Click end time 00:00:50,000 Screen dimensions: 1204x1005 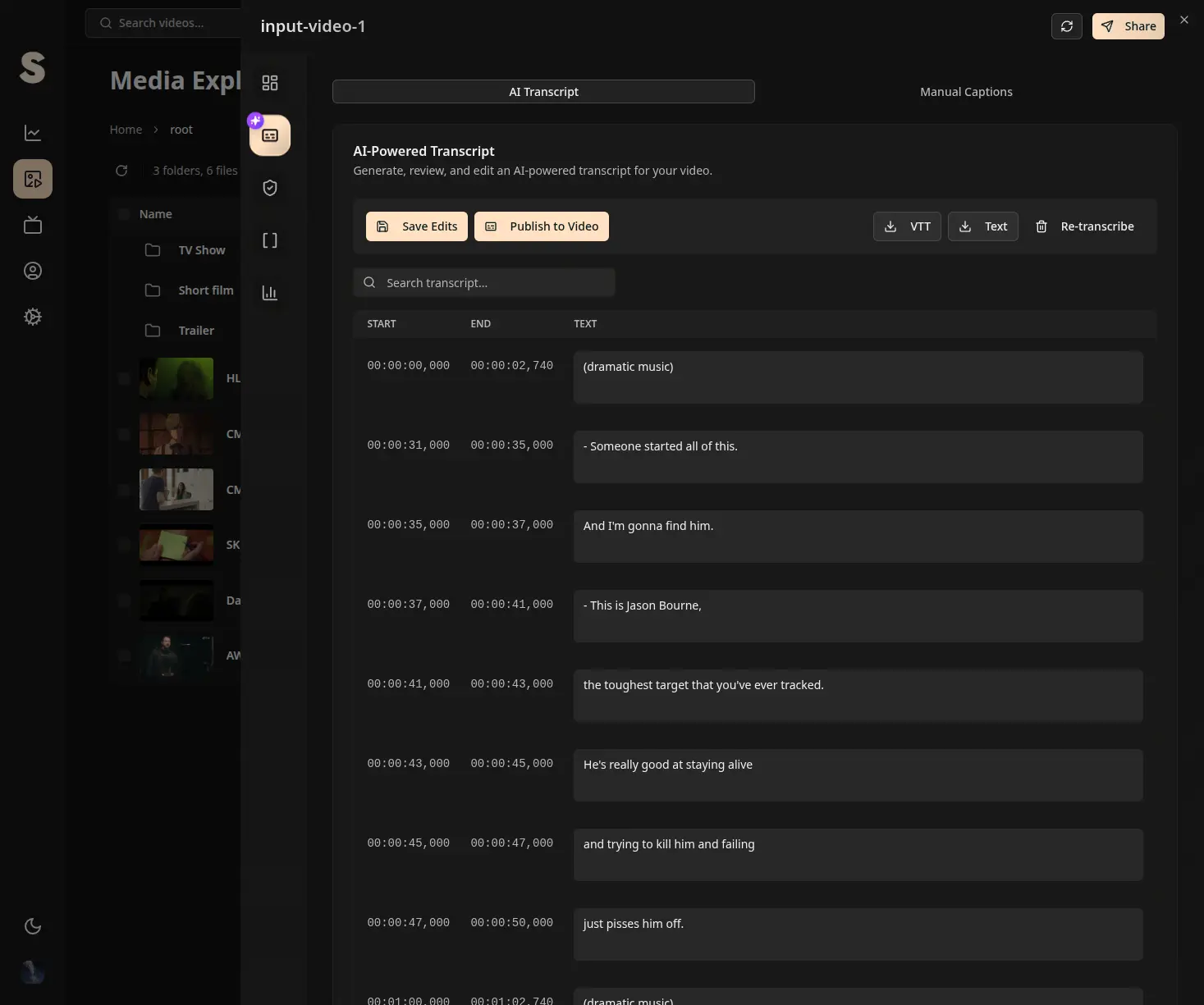511,923
